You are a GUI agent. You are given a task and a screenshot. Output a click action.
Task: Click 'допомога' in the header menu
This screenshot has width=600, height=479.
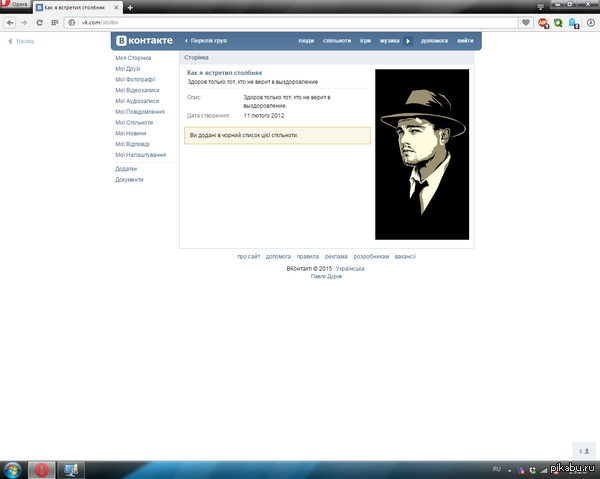click(x=434, y=41)
